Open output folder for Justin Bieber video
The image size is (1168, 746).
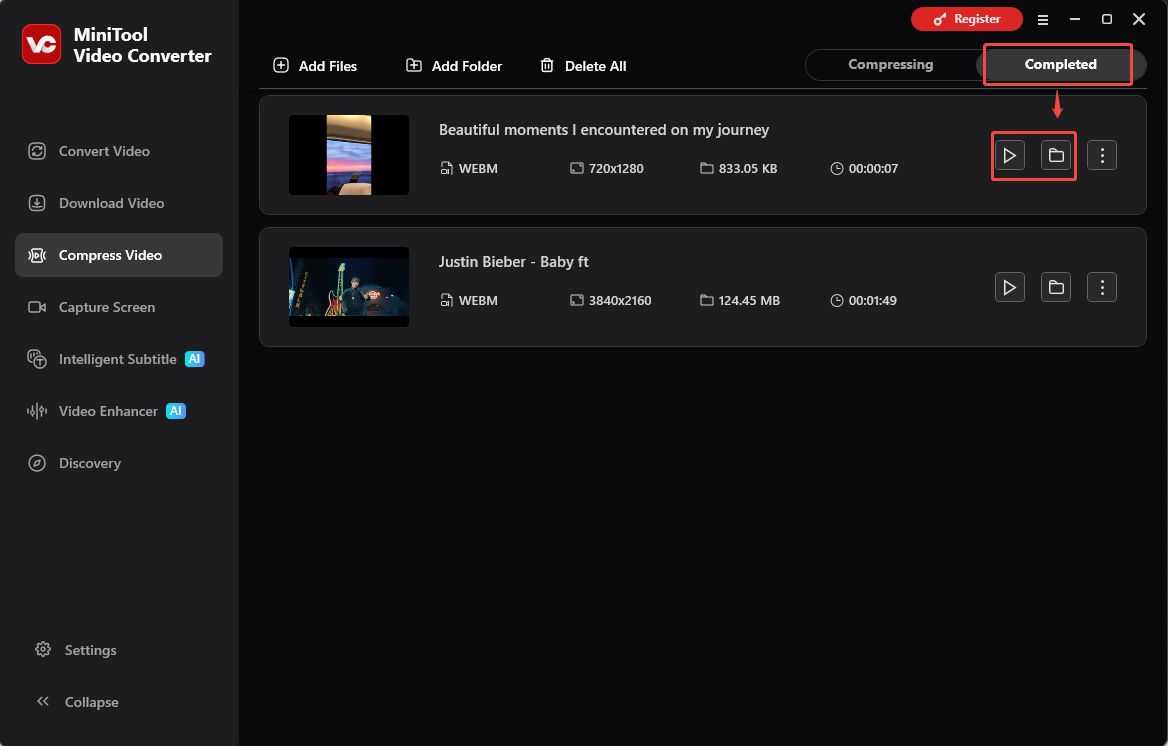[1056, 288]
